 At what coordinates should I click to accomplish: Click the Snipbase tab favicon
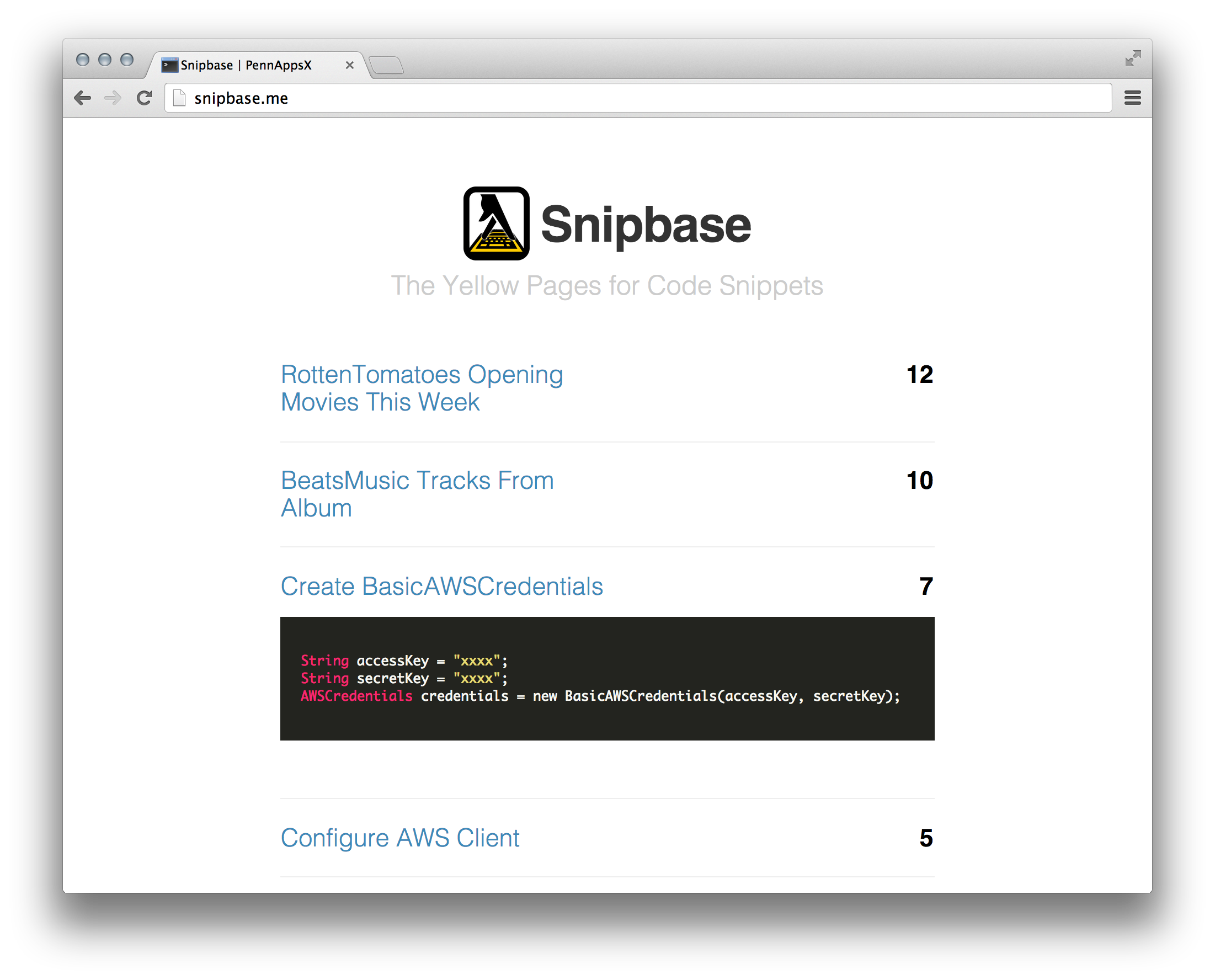pos(169,66)
